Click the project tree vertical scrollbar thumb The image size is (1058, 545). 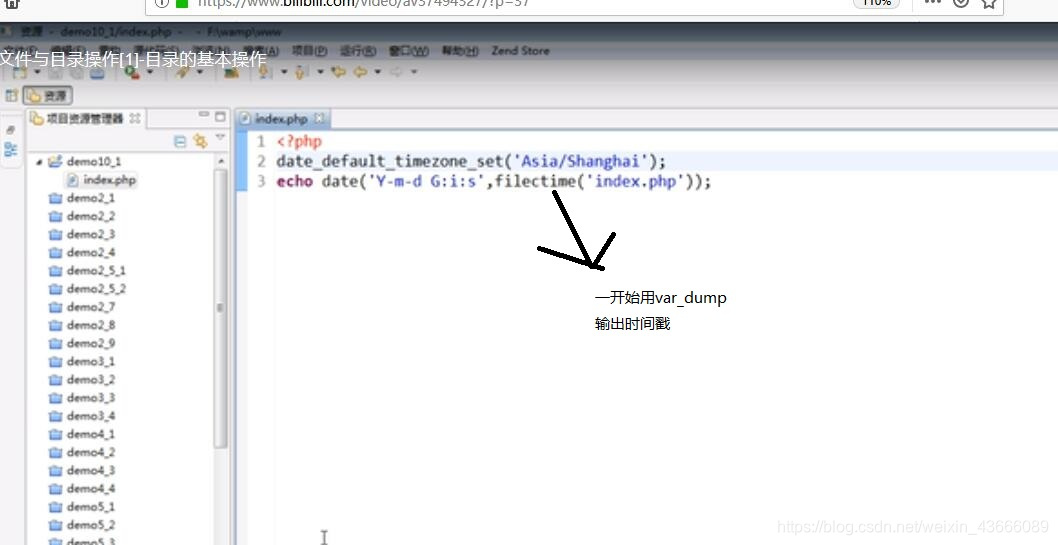coord(221,308)
